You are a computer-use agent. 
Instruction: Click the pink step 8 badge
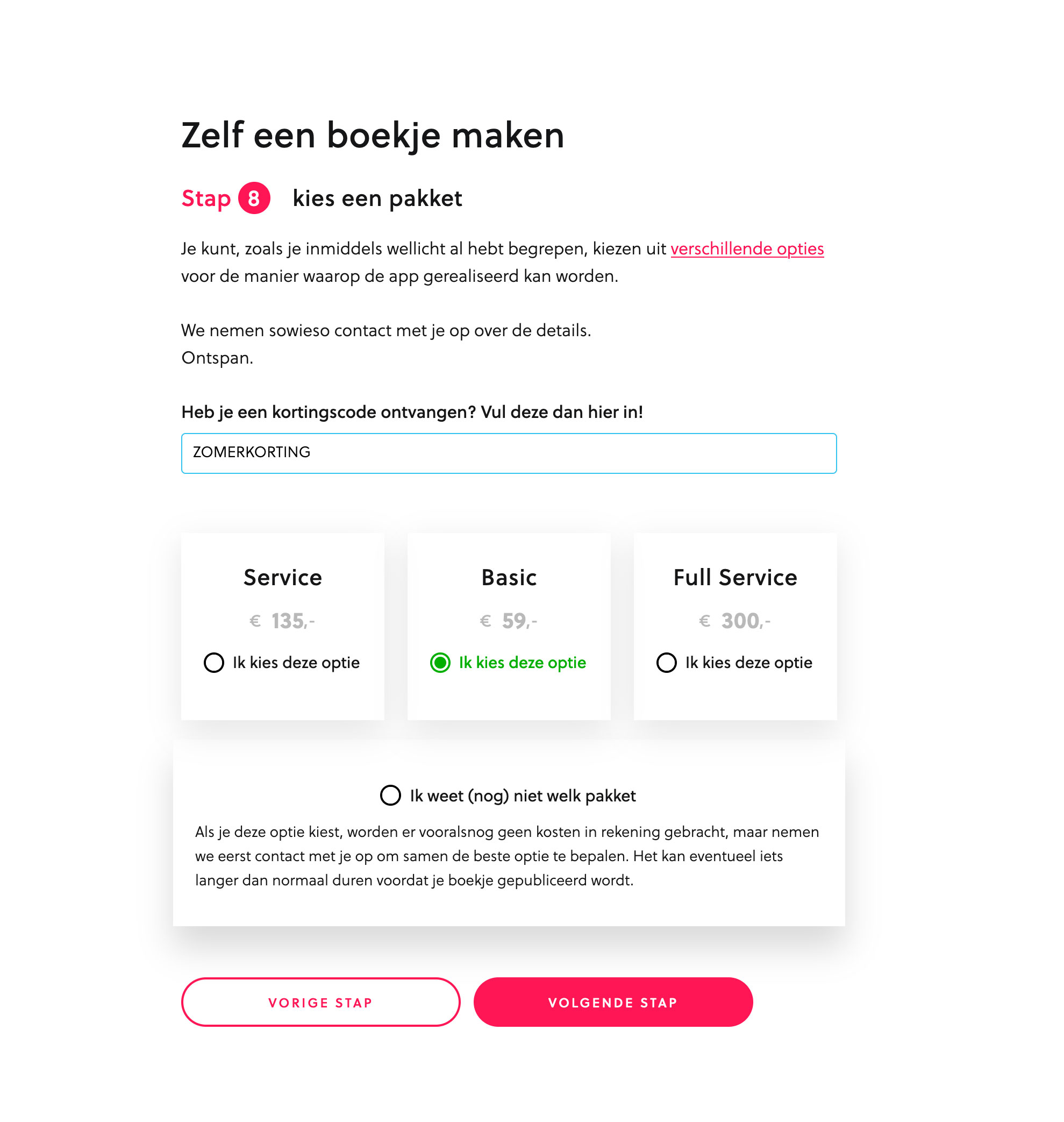pos(254,198)
